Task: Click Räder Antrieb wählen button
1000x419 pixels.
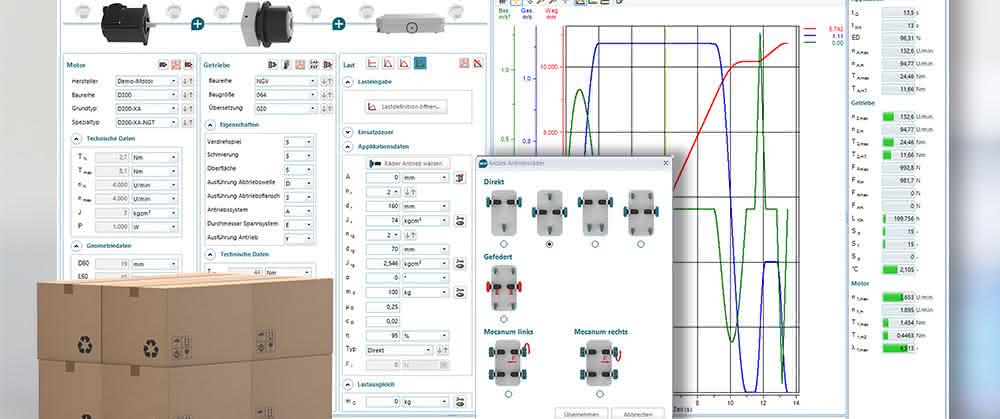Action: coord(408,163)
